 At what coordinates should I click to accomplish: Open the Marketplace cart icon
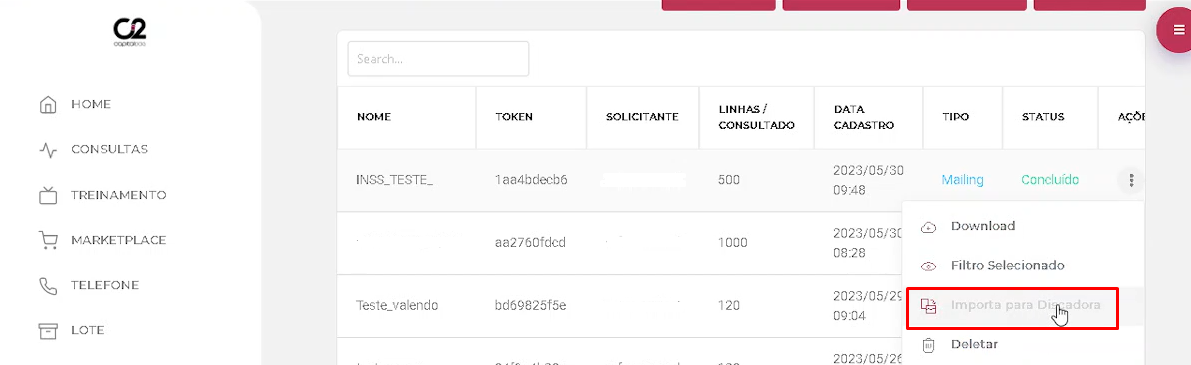(x=48, y=241)
